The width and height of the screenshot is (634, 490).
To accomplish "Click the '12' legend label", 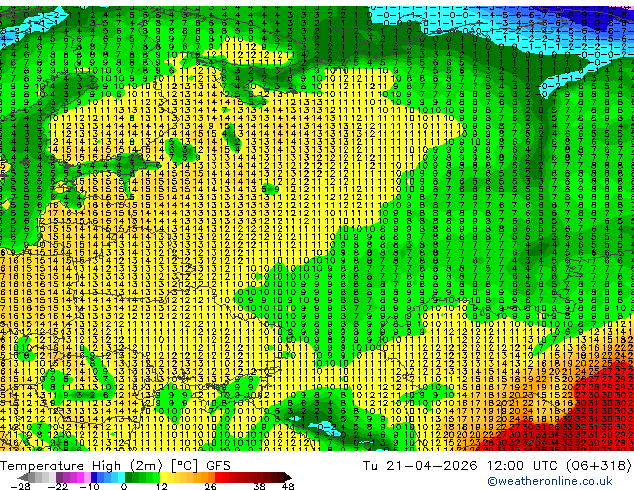I will point(162,486).
